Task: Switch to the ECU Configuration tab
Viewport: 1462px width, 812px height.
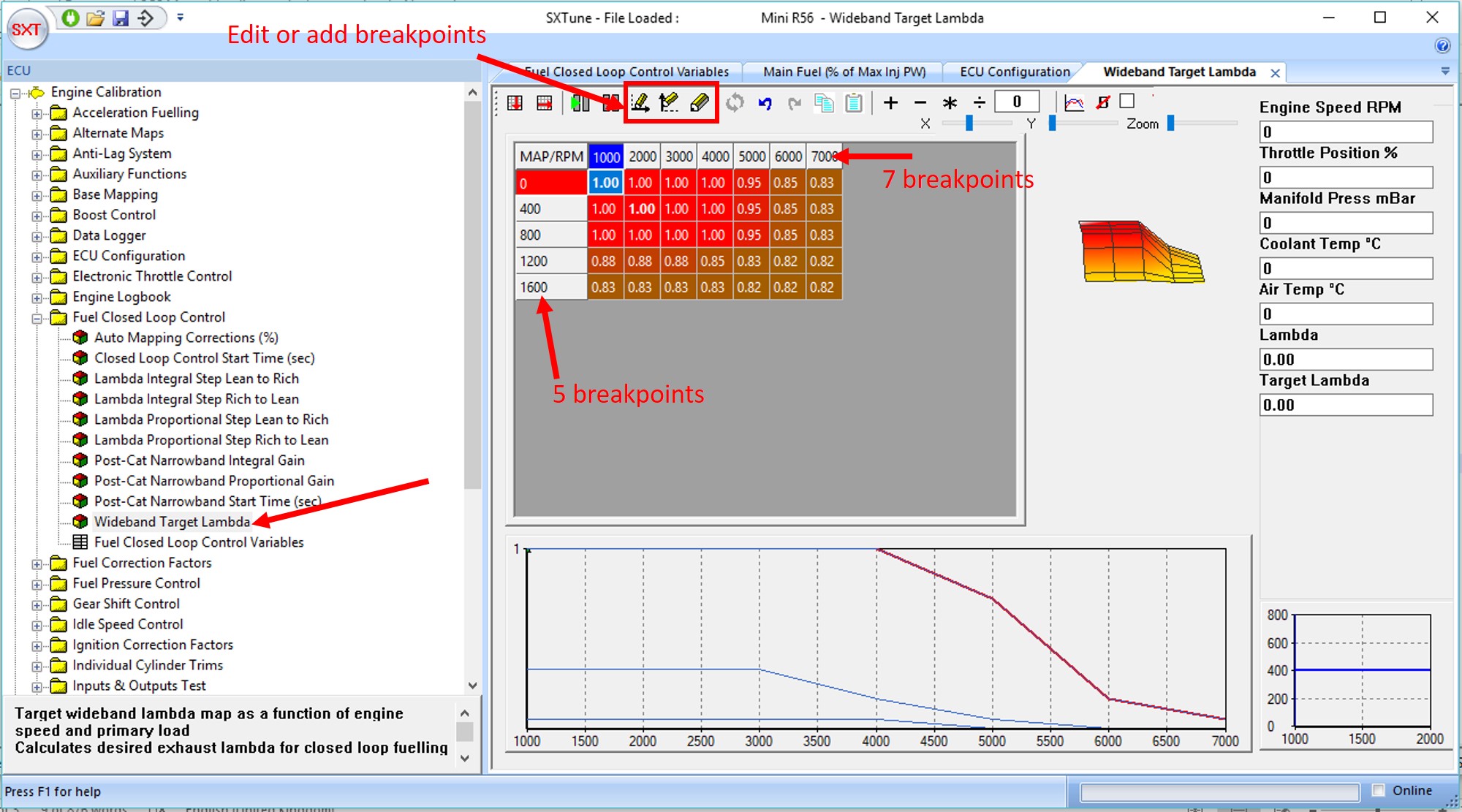Action: (1014, 72)
